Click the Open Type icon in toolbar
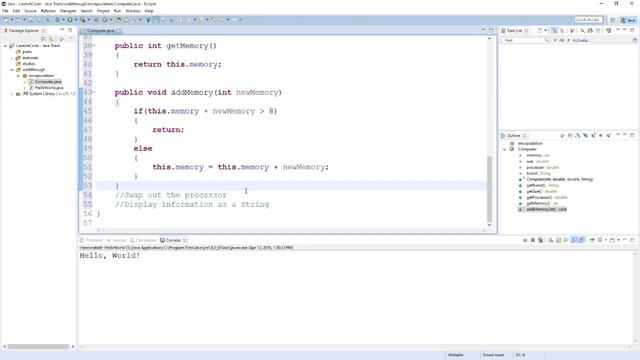 (x=118, y=20)
